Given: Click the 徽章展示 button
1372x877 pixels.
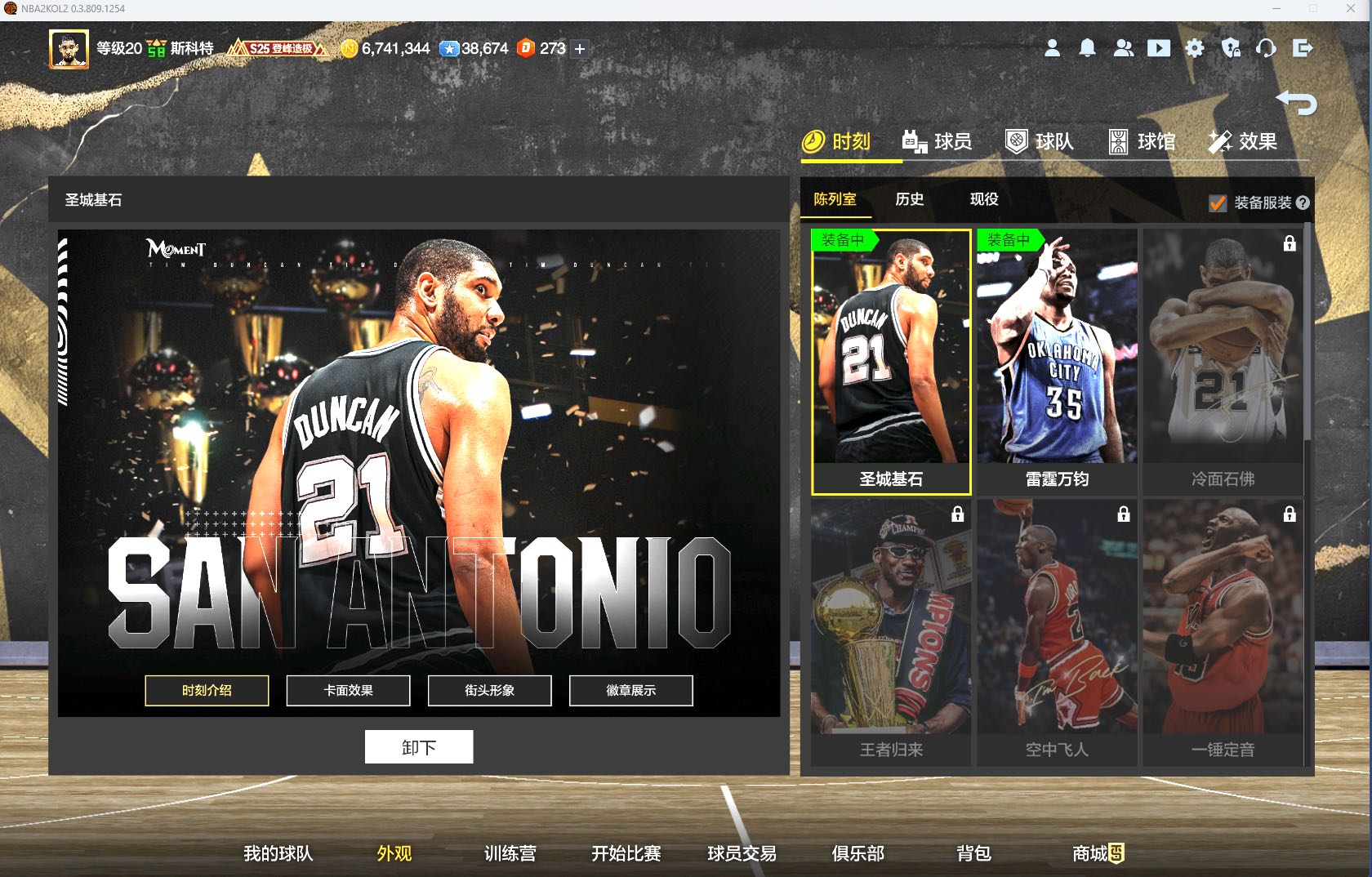Looking at the screenshot, I should (x=630, y=691).
